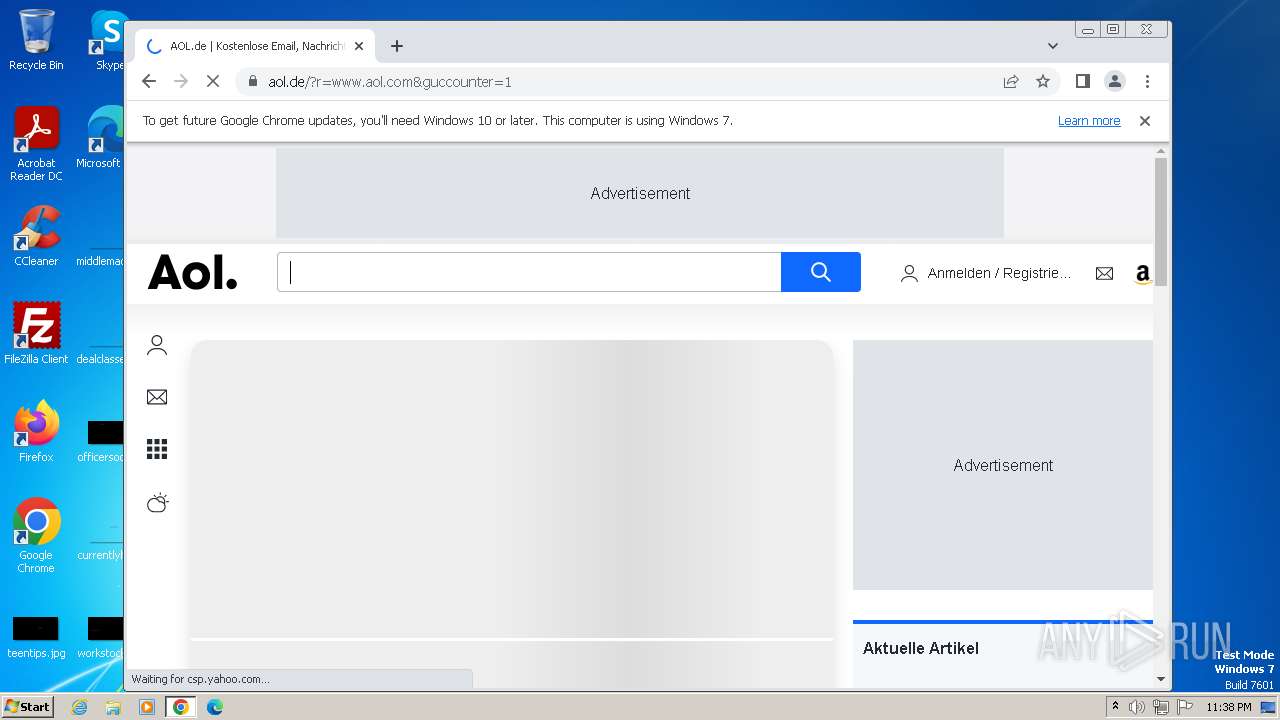Click the blue search button
Image resolution: width=1280 pixels, height=720 pixels.
(x=821, y=272)
